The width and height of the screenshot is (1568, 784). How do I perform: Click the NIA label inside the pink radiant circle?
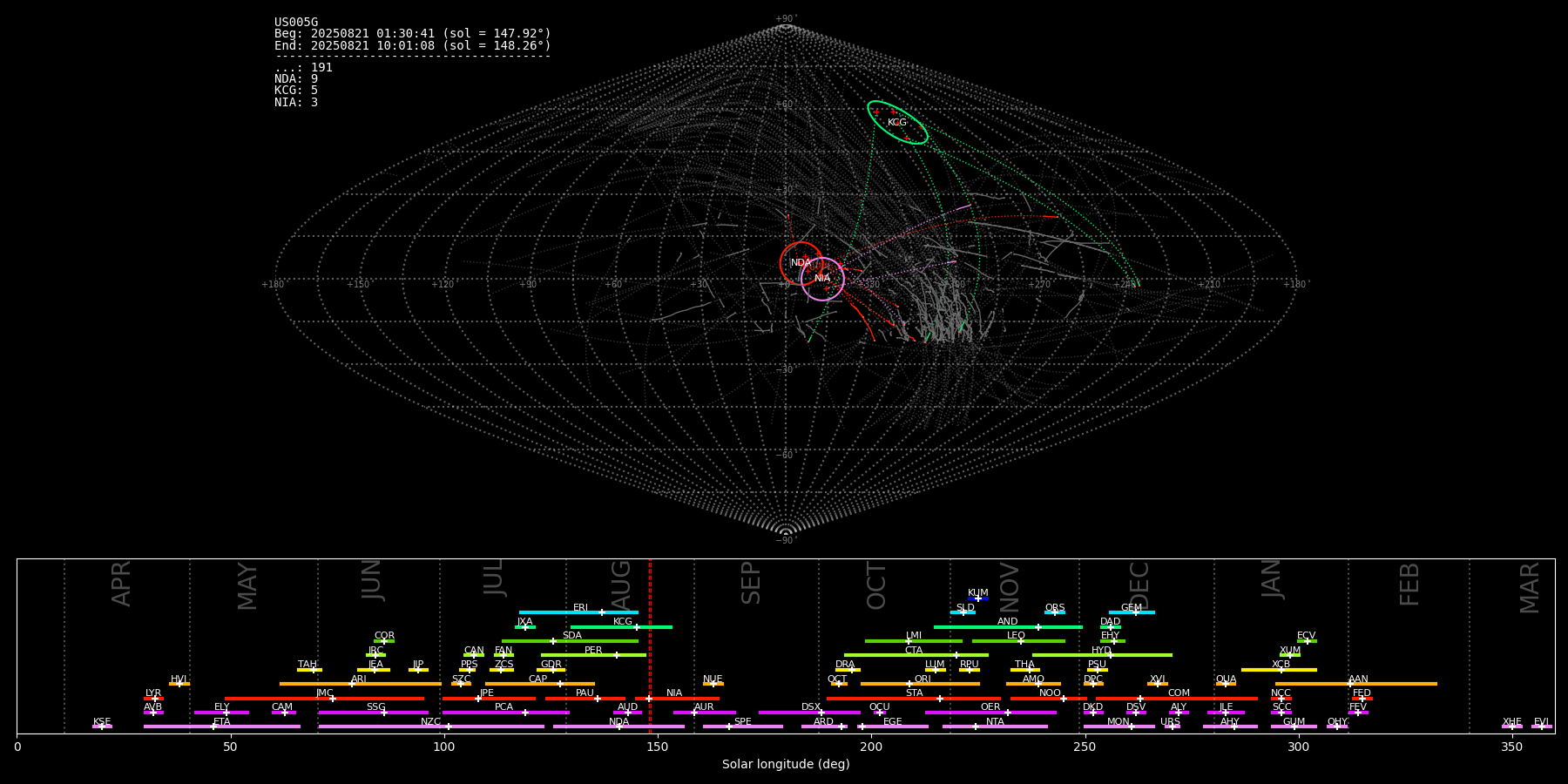point(822,279)
